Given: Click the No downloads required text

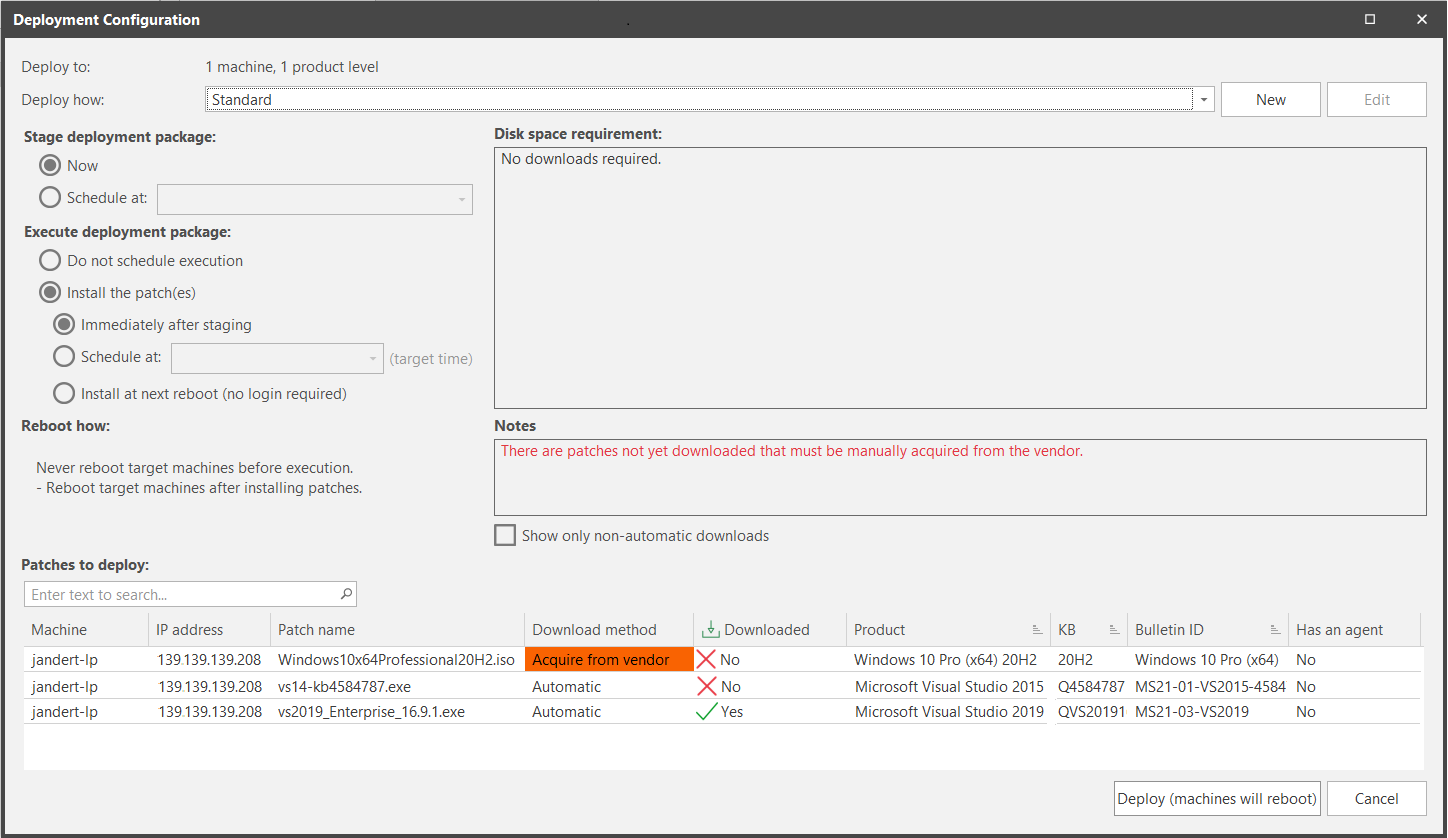Looking at the screenshot, I should 581,159.
